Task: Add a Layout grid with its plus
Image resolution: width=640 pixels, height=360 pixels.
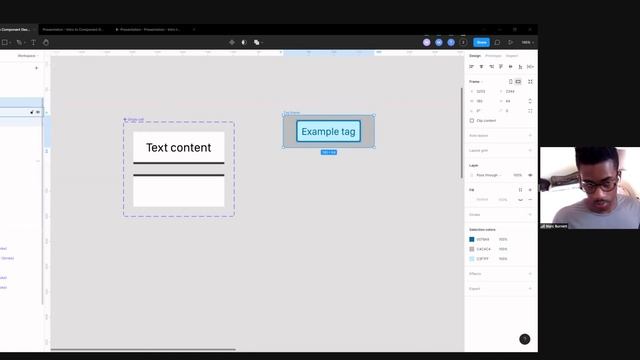Action: click(530, 151)
